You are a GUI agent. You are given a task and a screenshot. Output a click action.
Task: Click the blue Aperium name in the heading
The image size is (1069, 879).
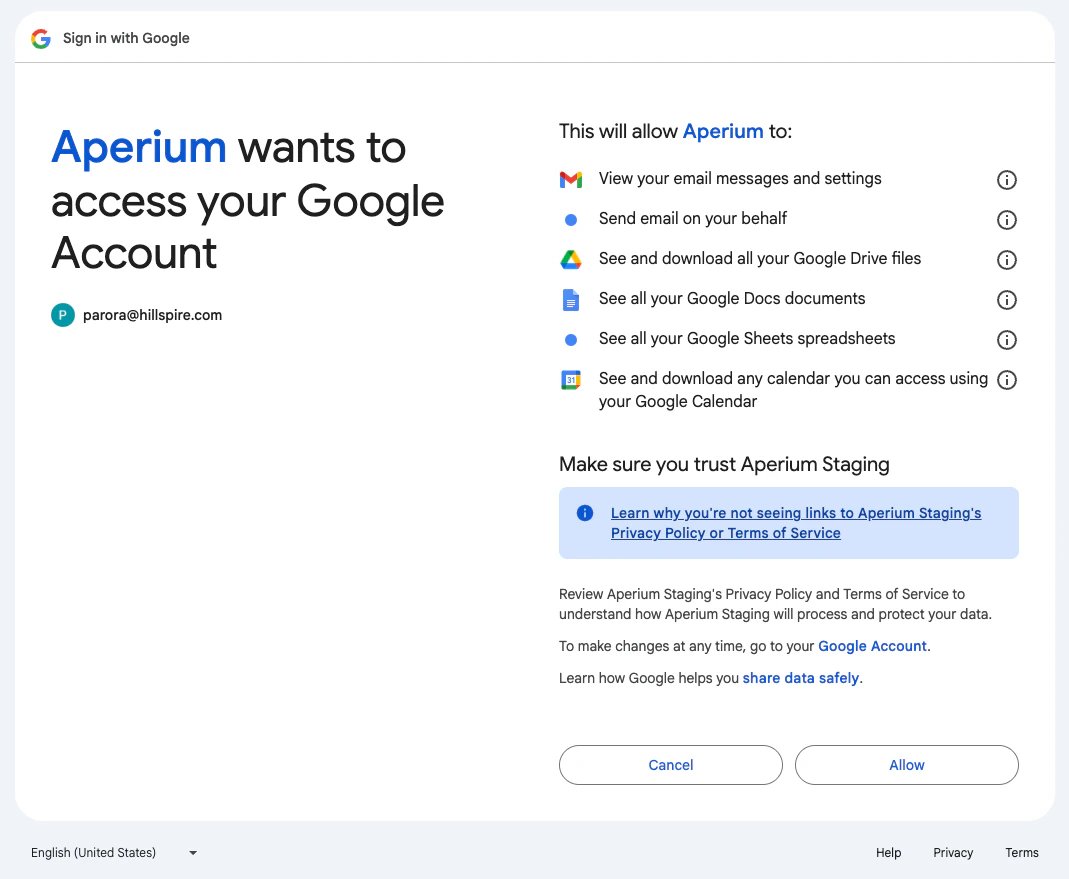click(x=139, y=147)
